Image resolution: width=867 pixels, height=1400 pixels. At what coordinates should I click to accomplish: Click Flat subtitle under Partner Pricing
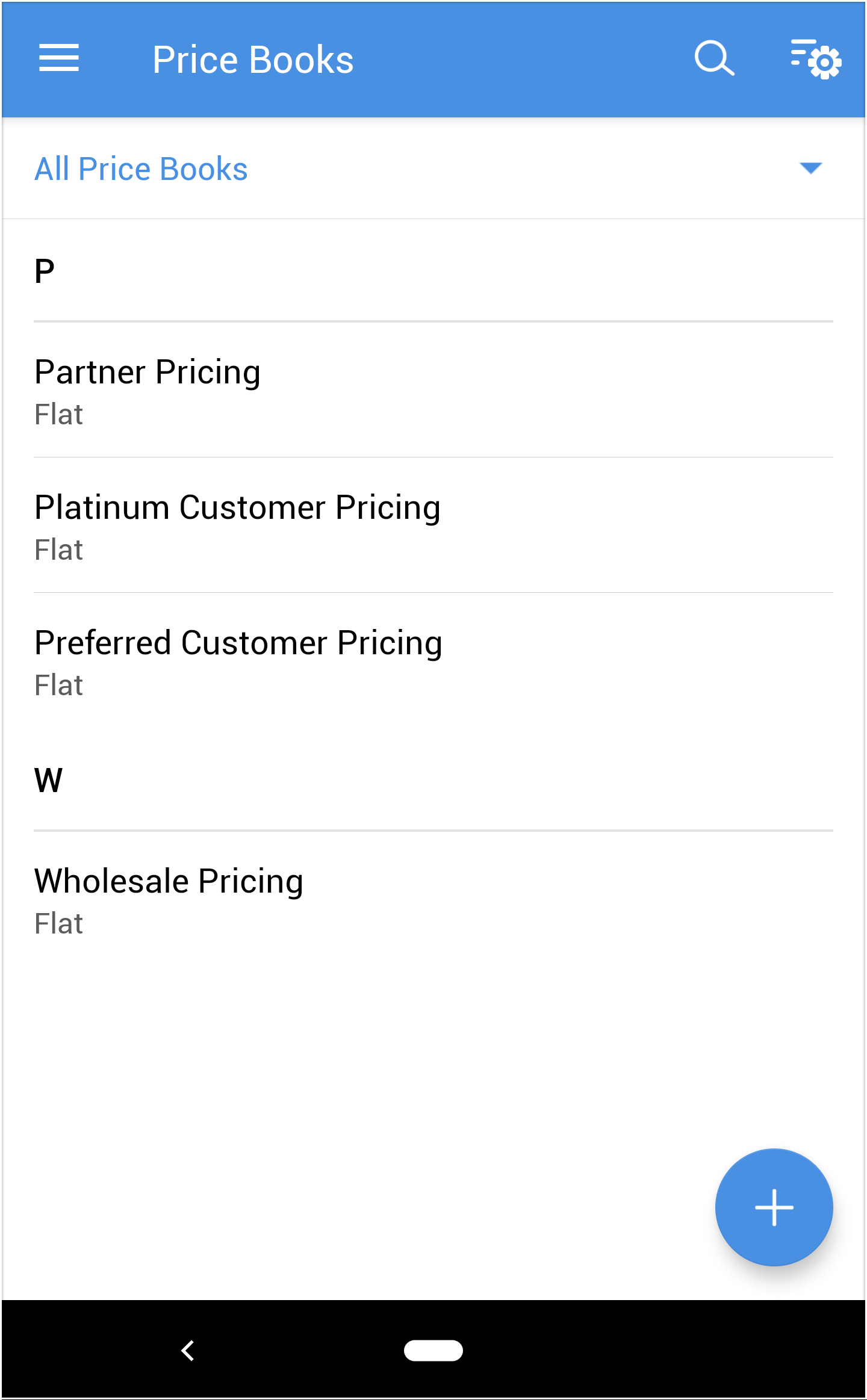(x=58, y=415)
